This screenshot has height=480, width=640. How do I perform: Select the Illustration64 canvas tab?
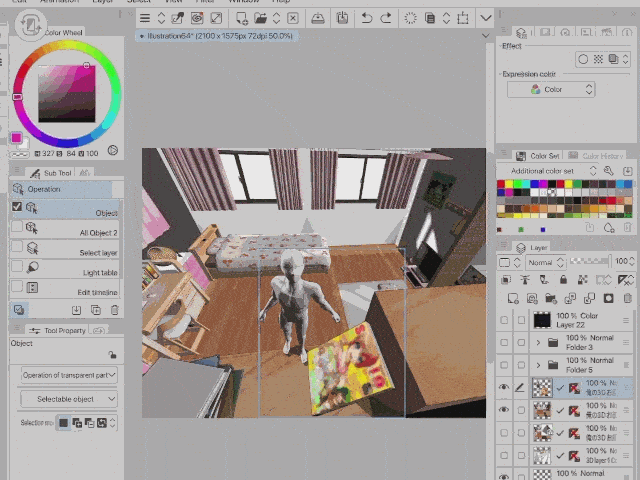(x=217, y=36)
